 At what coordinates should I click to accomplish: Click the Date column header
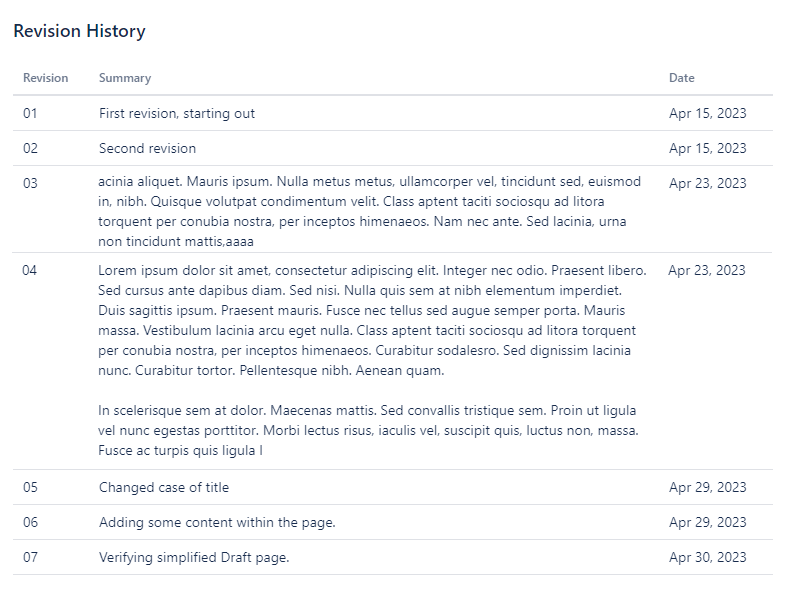pyautogui.click(x=681, y=78)
